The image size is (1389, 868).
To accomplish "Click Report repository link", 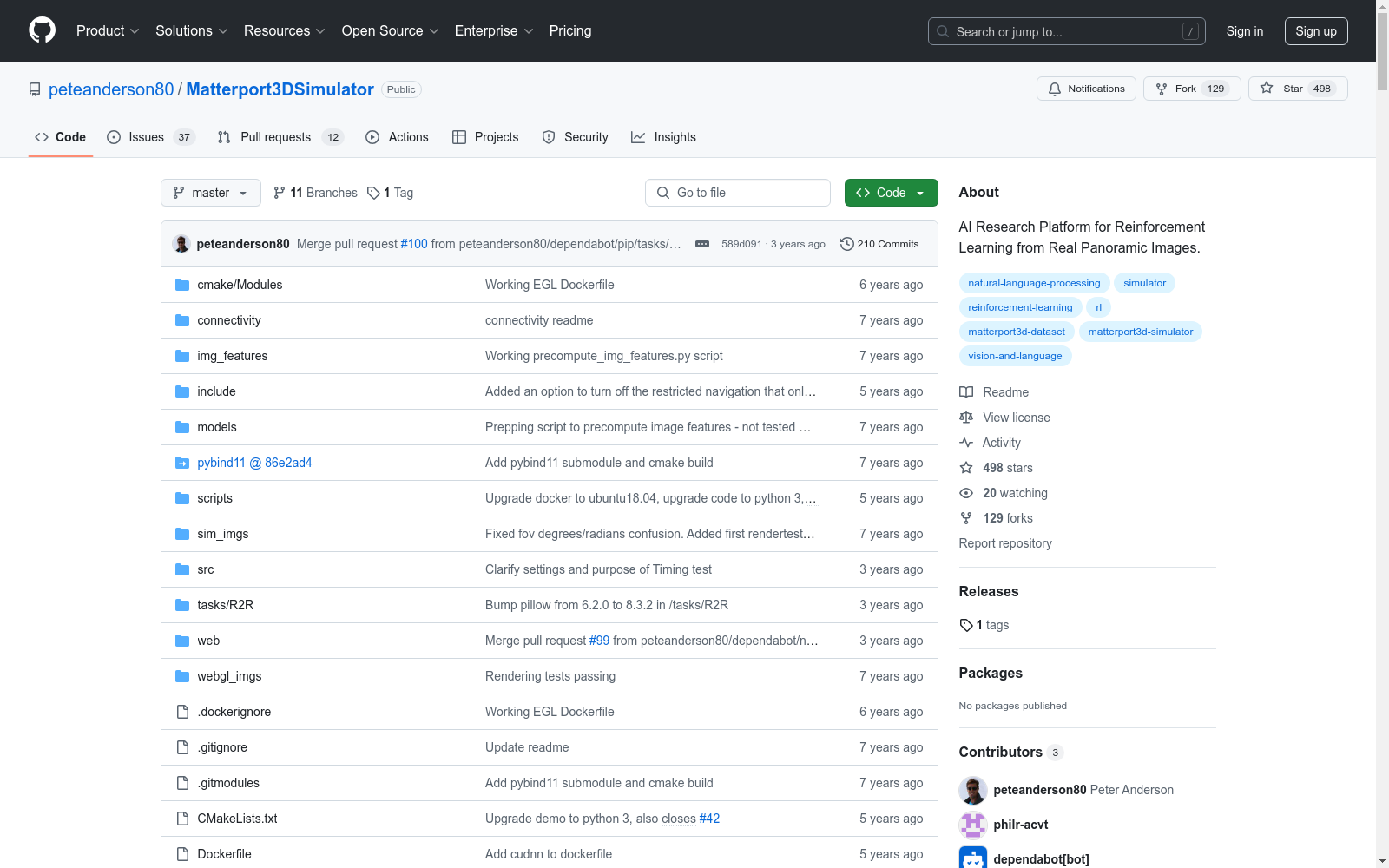I will [1005, 543].
